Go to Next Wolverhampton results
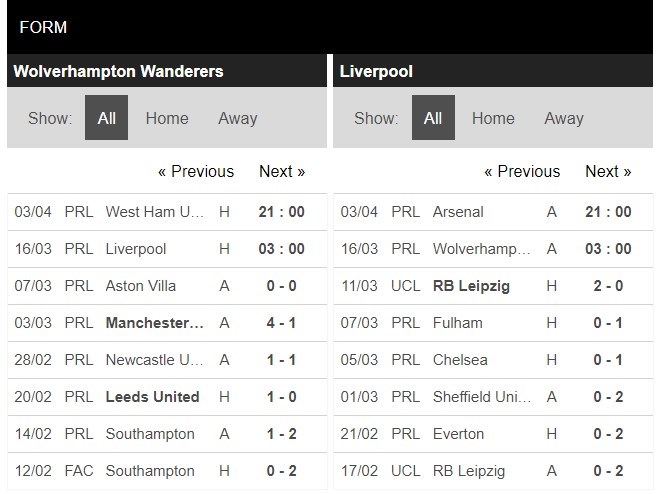The height and width of the screenshot is (494, 659). pyautogui.click(x=282, y=171)
